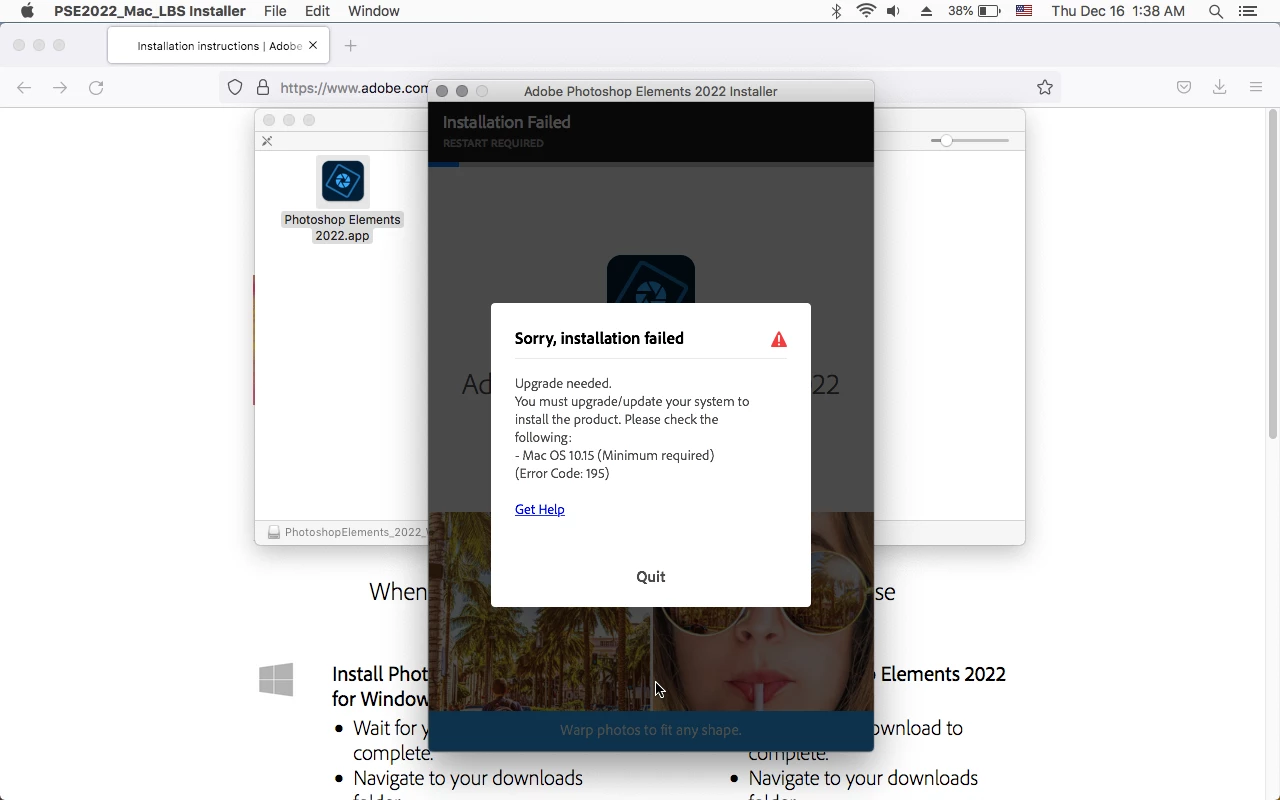The image size is (1280, 800).
Task: Click the Windows logo icon on page
Action: pyautogui.click(x=276, y=680)
